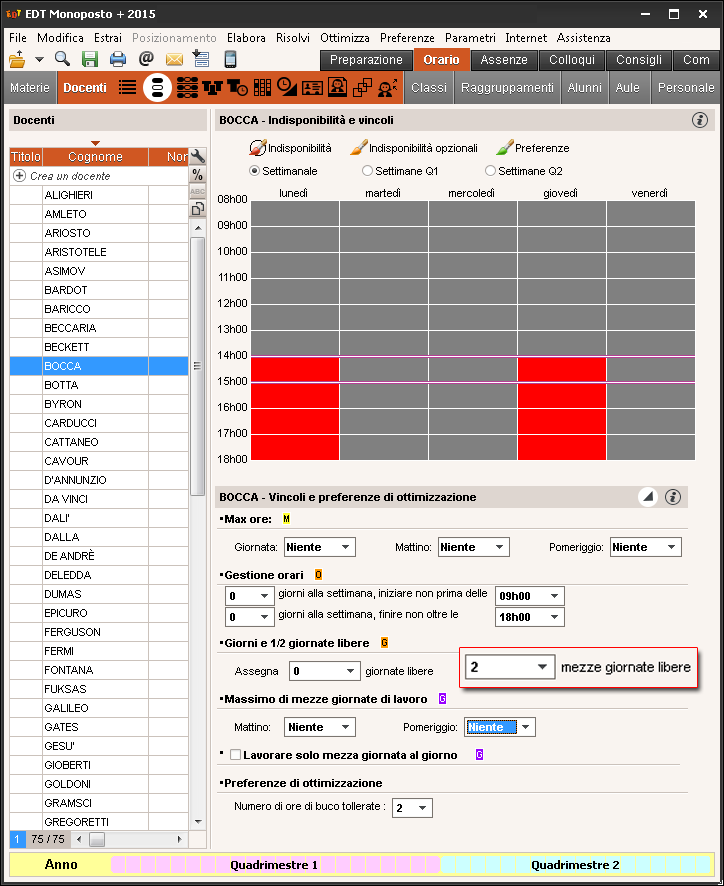The width and height of the screenshot is (724, 886).
Task: Click the gray mercoledì 10h00 schedule cell
Action: coord(472,265)
